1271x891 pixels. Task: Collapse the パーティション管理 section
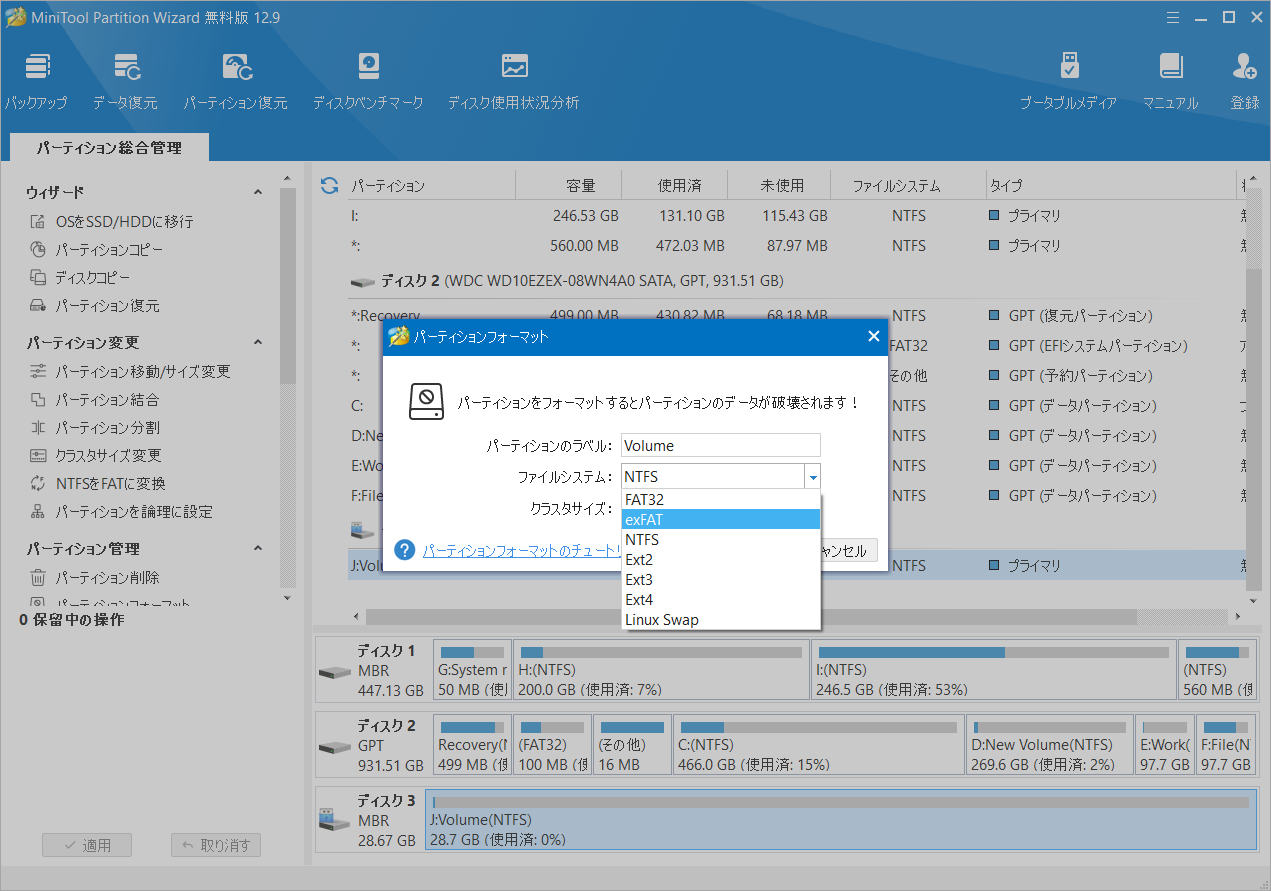[x=258, y=549]
